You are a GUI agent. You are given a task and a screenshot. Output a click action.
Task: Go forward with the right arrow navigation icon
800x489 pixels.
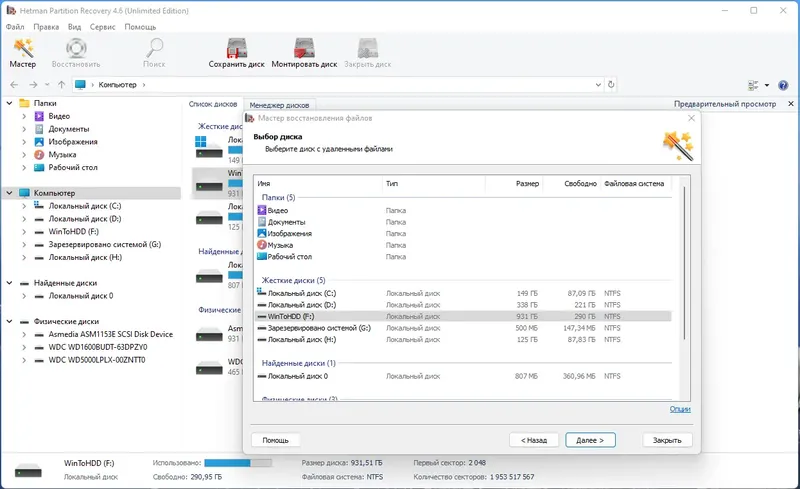coord(33,85)
